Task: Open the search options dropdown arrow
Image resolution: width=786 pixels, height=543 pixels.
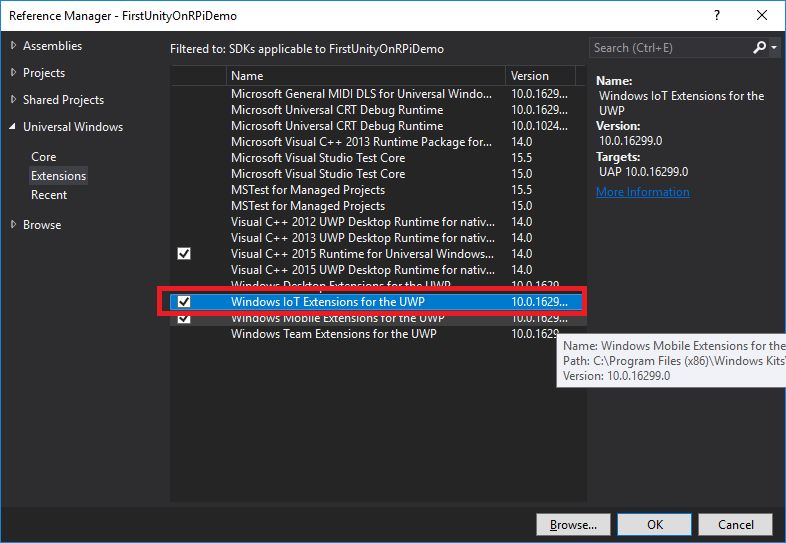Action: pos(774,48)
